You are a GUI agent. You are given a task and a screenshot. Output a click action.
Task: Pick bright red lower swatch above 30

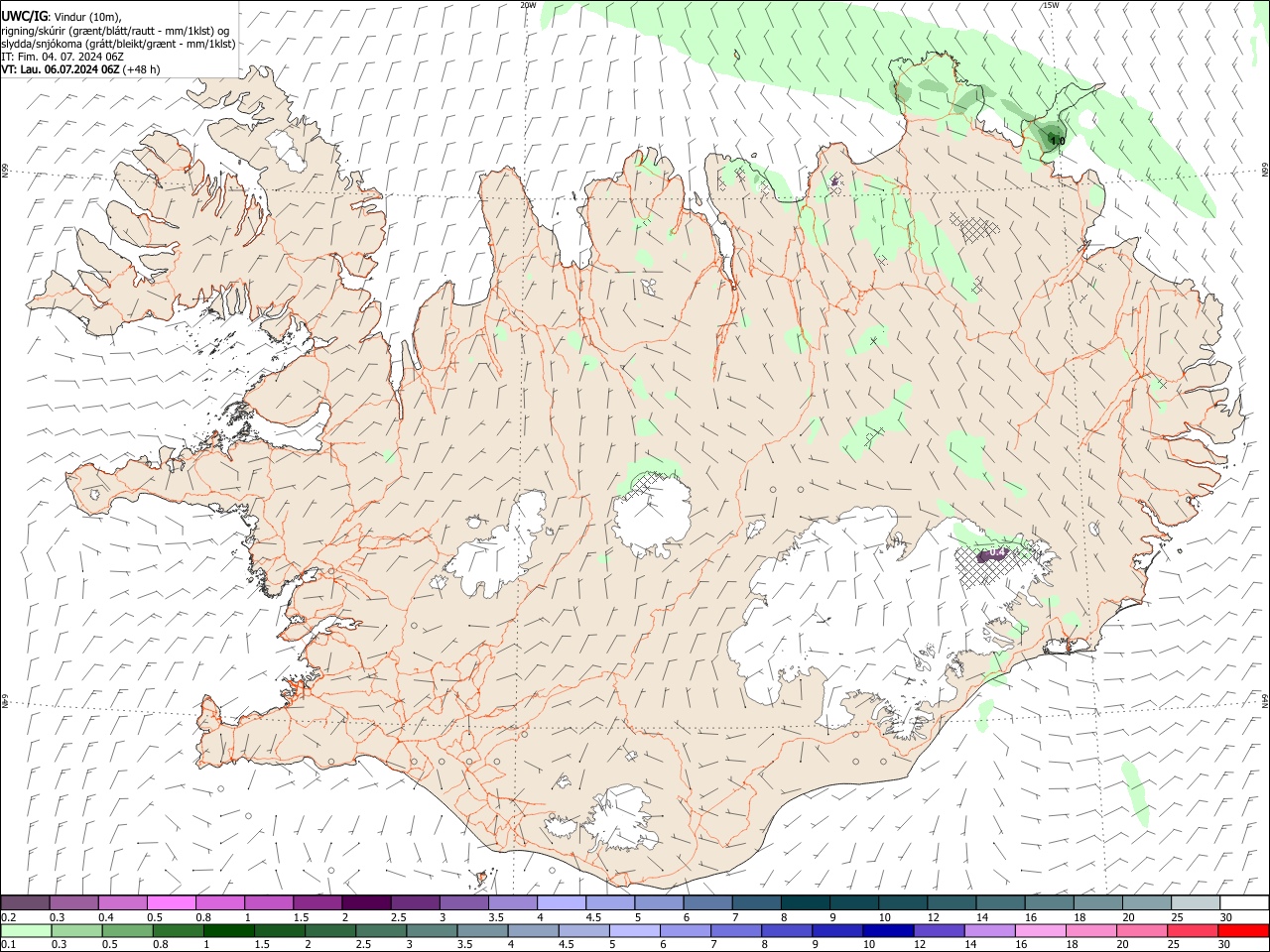[x=1242, y=931]
